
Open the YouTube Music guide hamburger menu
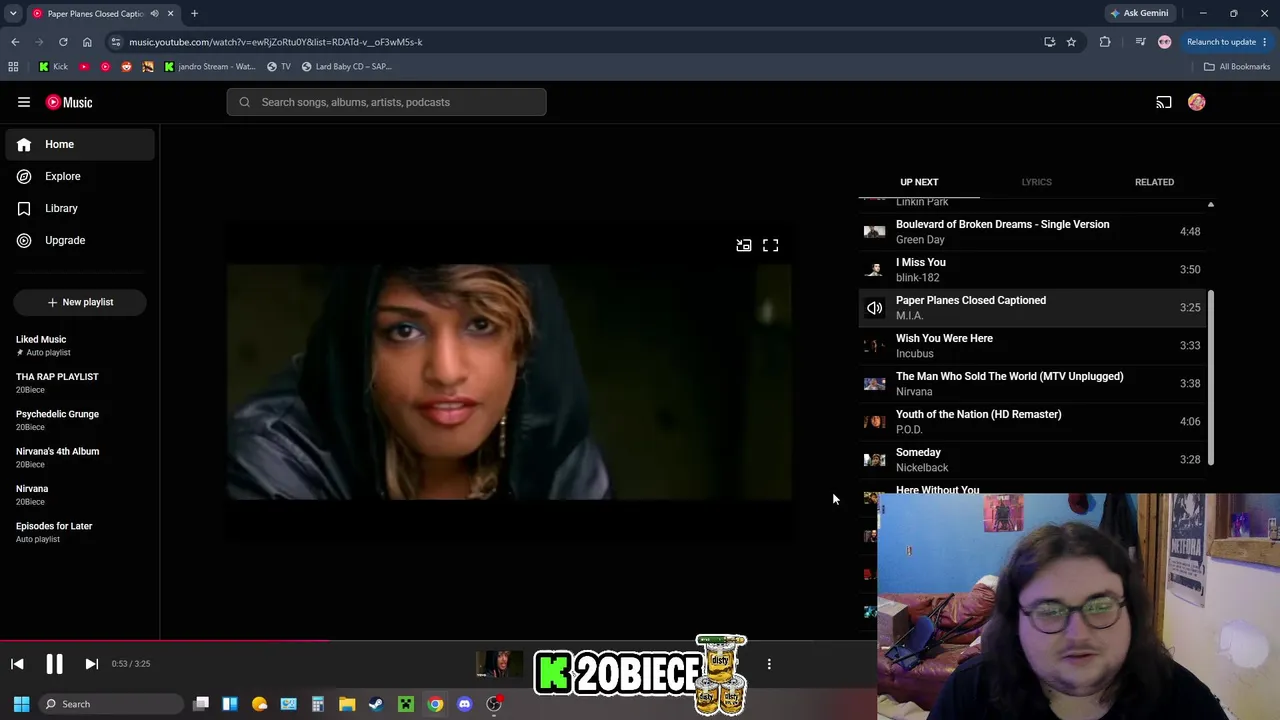pyautogui.click(x=24, y=102)
